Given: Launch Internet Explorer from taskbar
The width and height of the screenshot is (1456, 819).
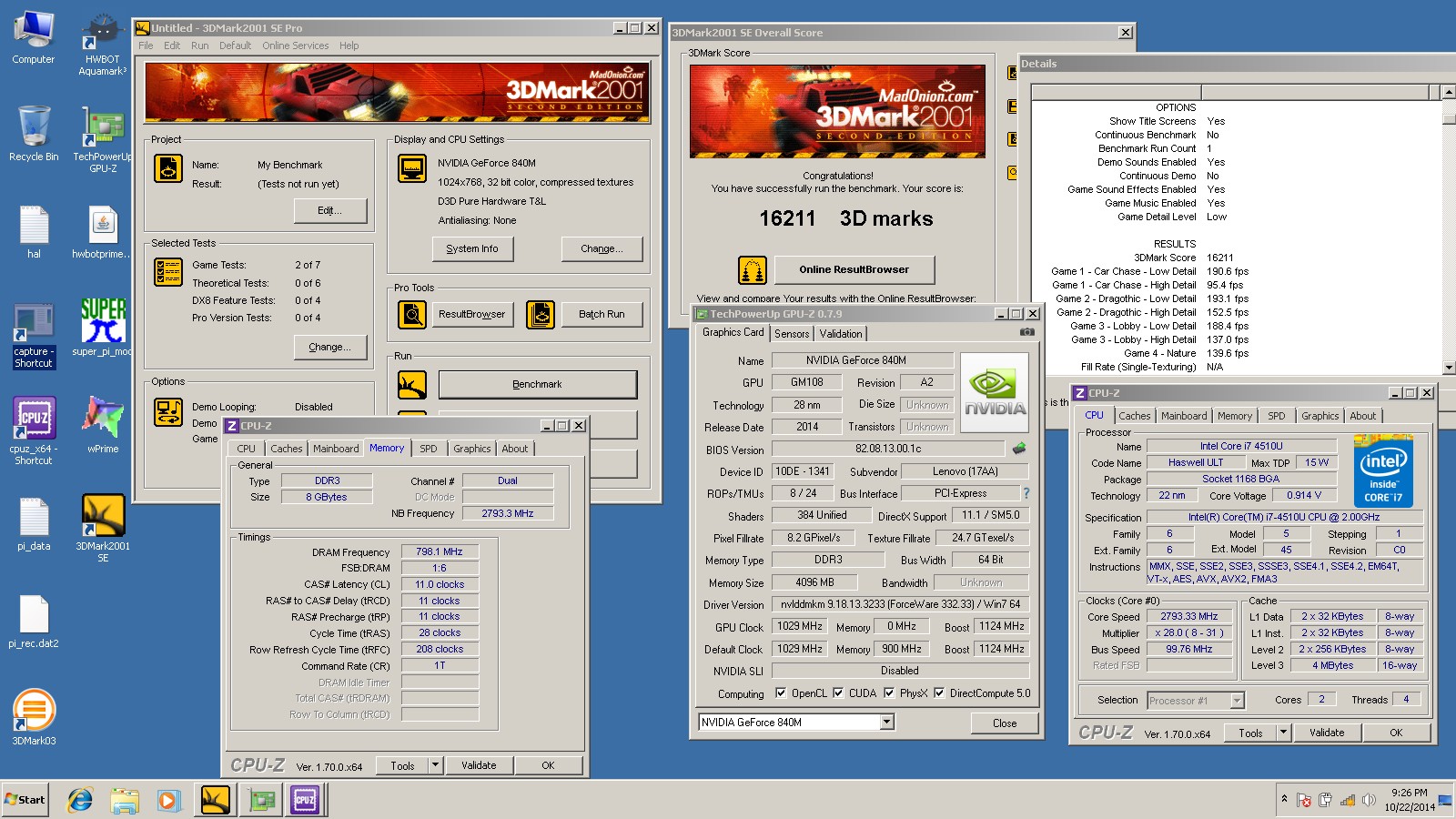Looking at the screenshot, I should pyautogui.click(x=80, y=800).
